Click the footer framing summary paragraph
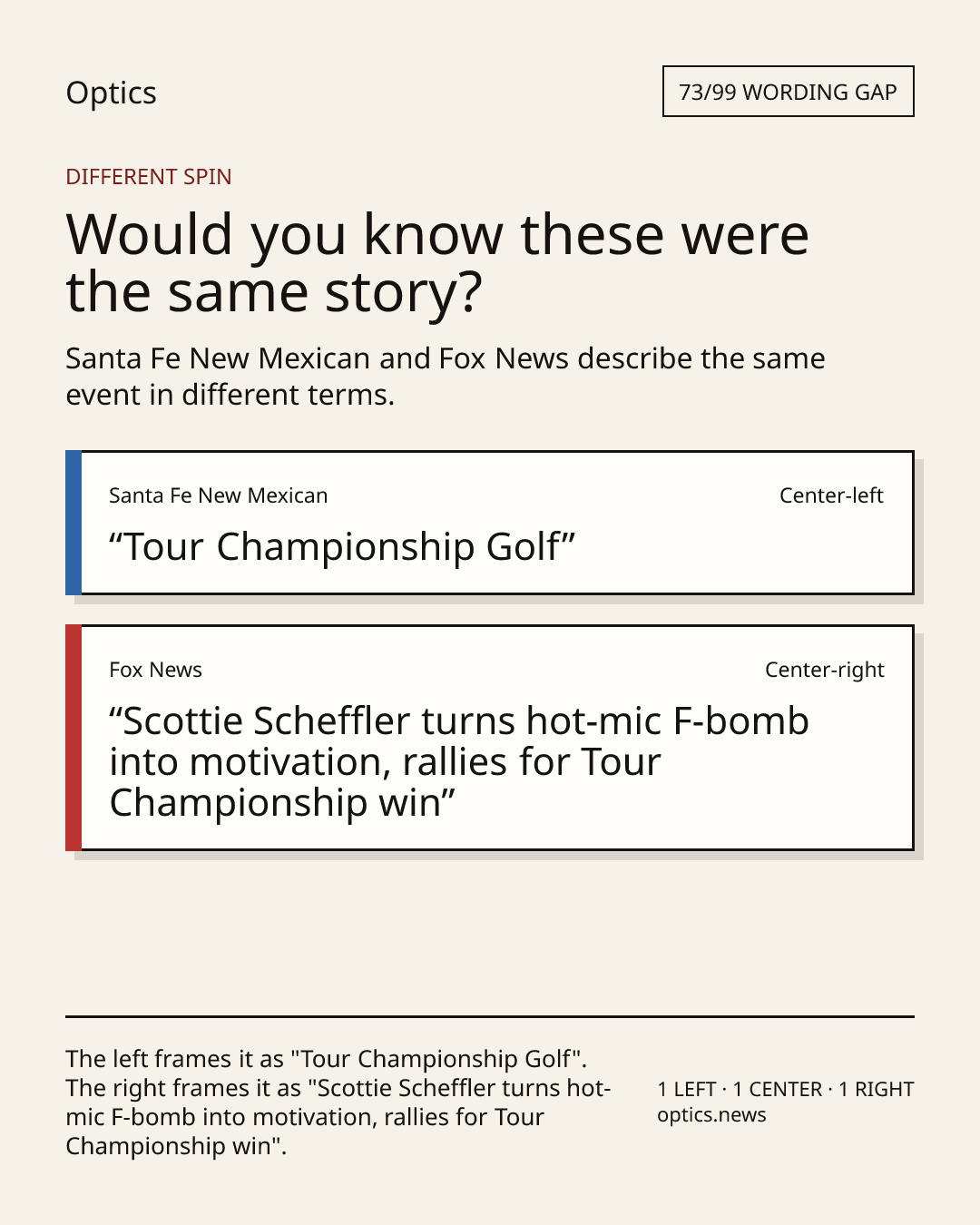 (338, 1102)
